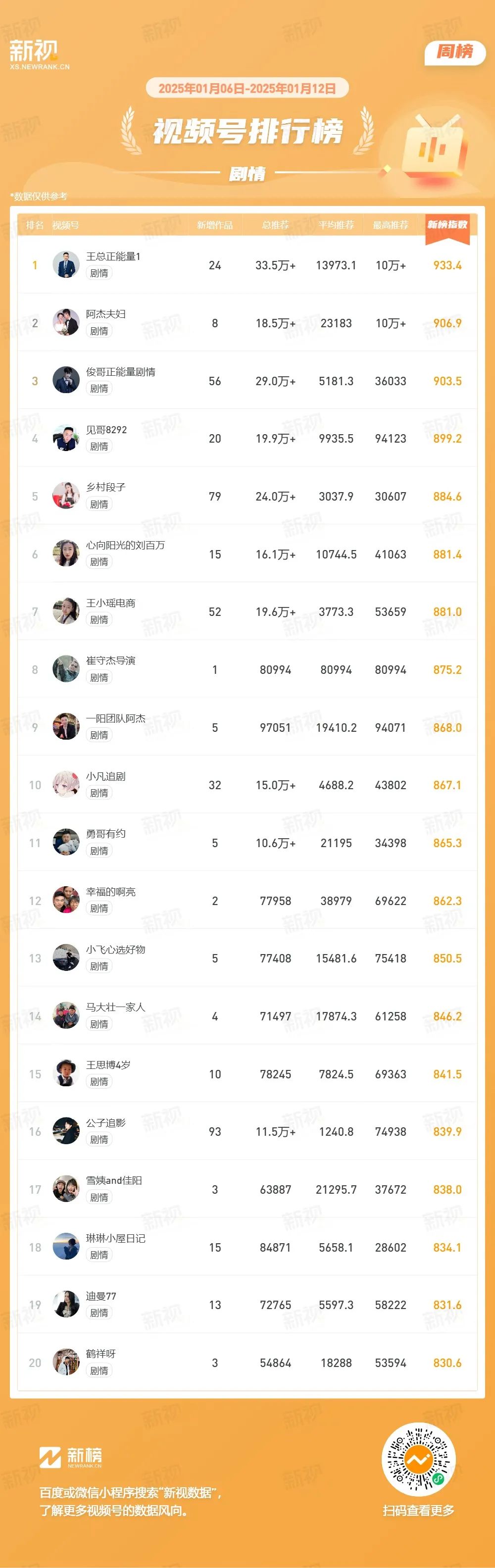Click 鹤祥呀 profile avatar
This screenshot has width=495, height=1568.
(66, 1362)
